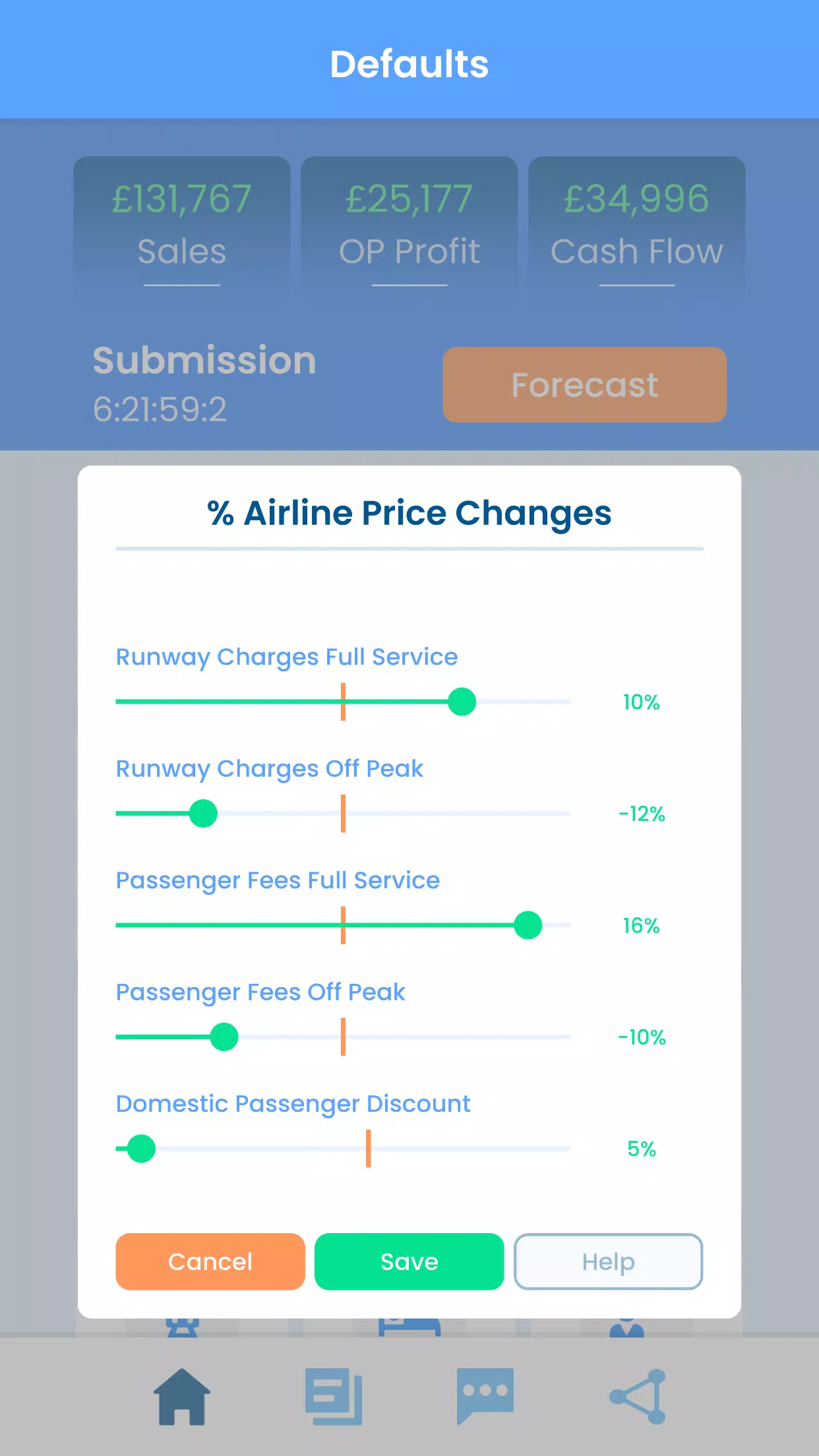Click Domestic Passenger Discount slider handle
Screen dimensions: 819x1456
tap(141, 1149)
